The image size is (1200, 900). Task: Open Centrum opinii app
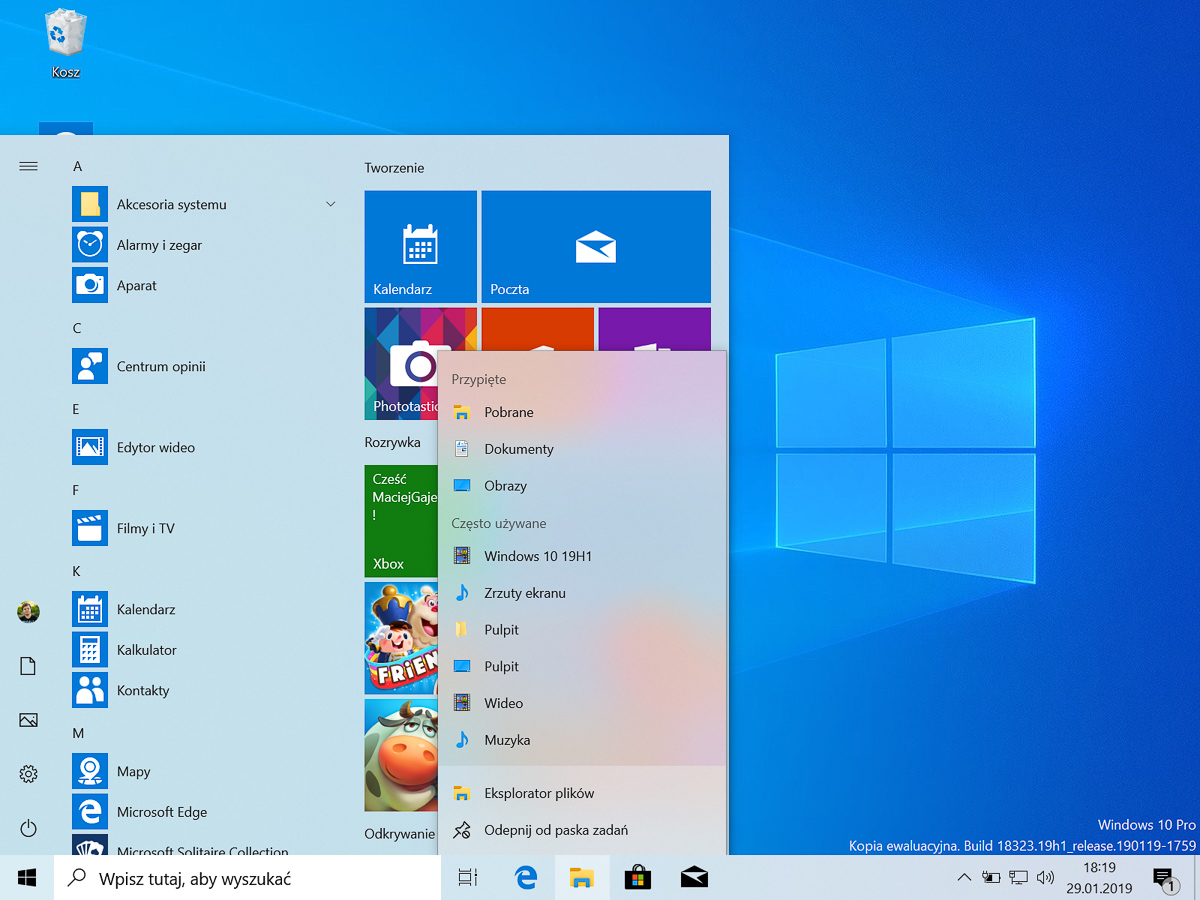(205, 366)
